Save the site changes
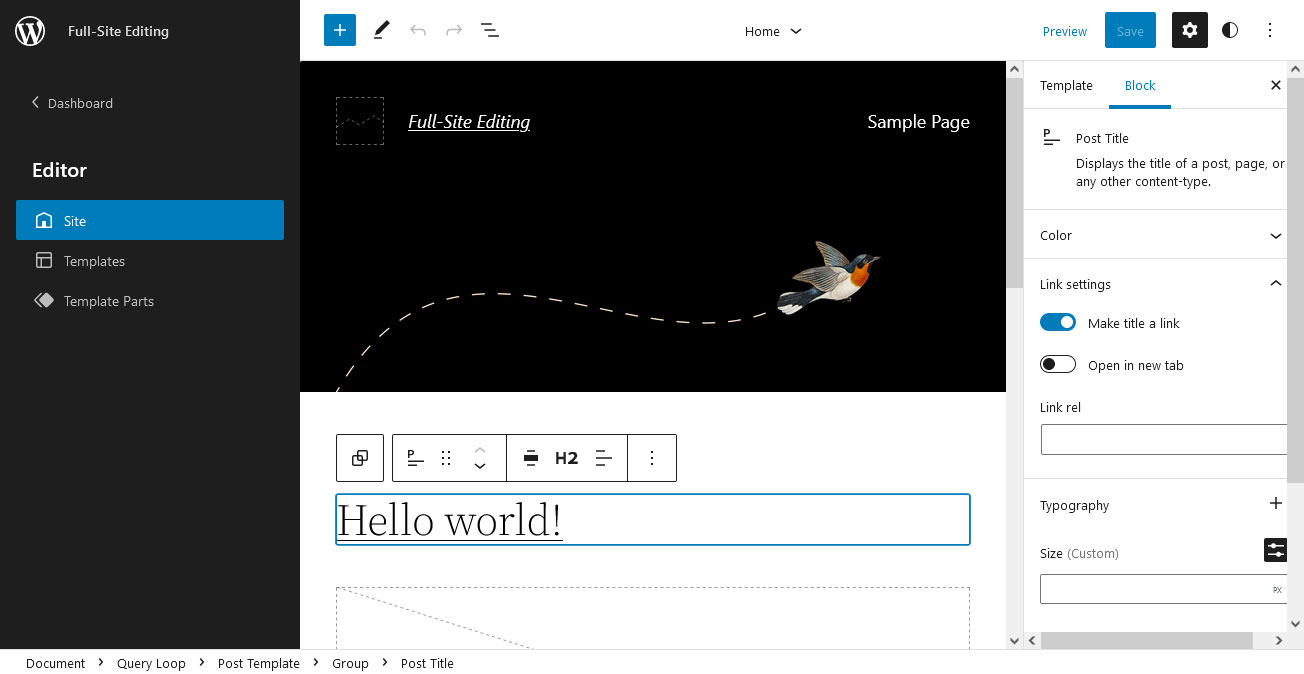The image size is (1304, 674). pos(1130,30)
